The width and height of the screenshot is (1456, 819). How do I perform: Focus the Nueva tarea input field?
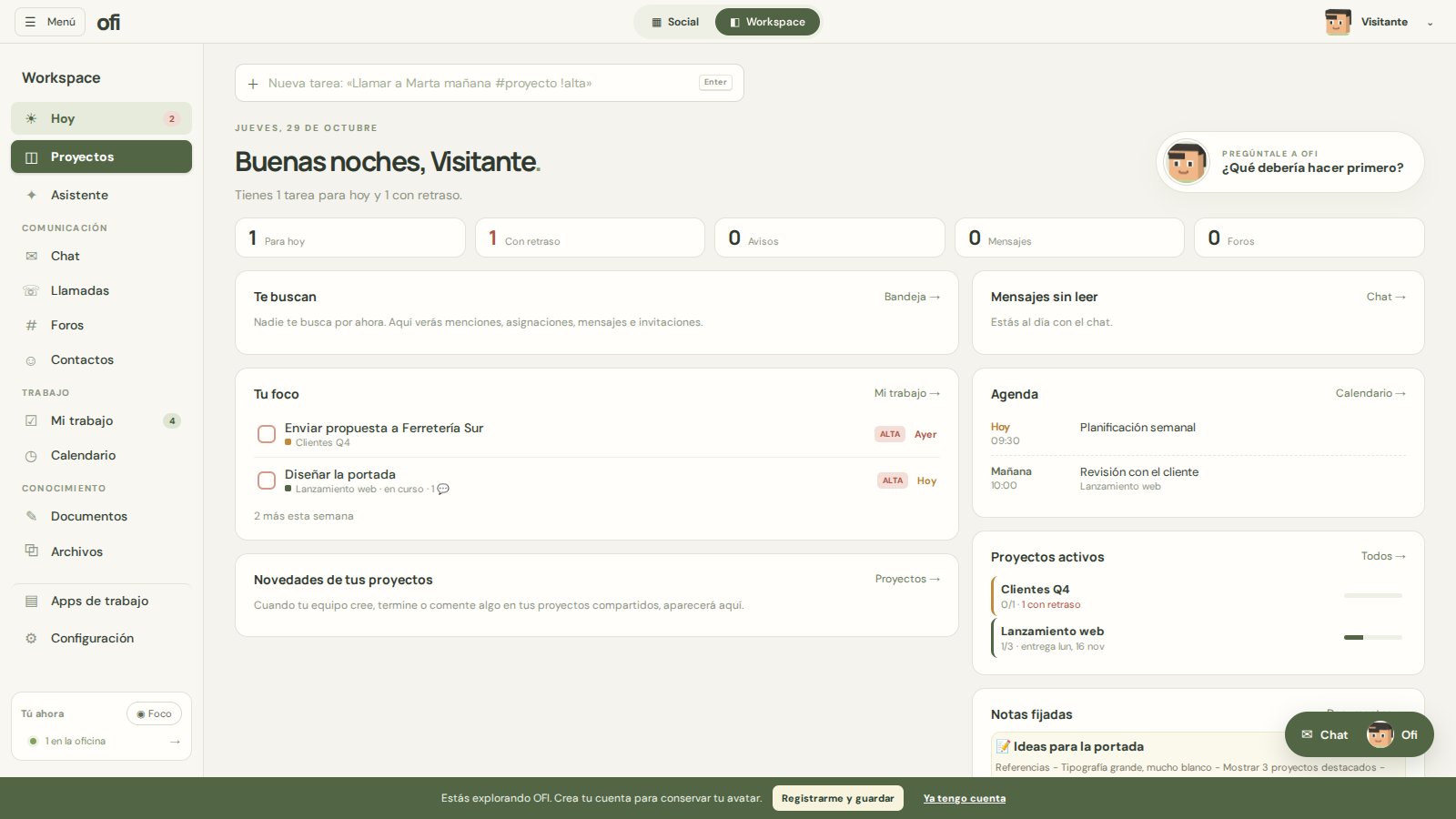[x=489, y=83]
